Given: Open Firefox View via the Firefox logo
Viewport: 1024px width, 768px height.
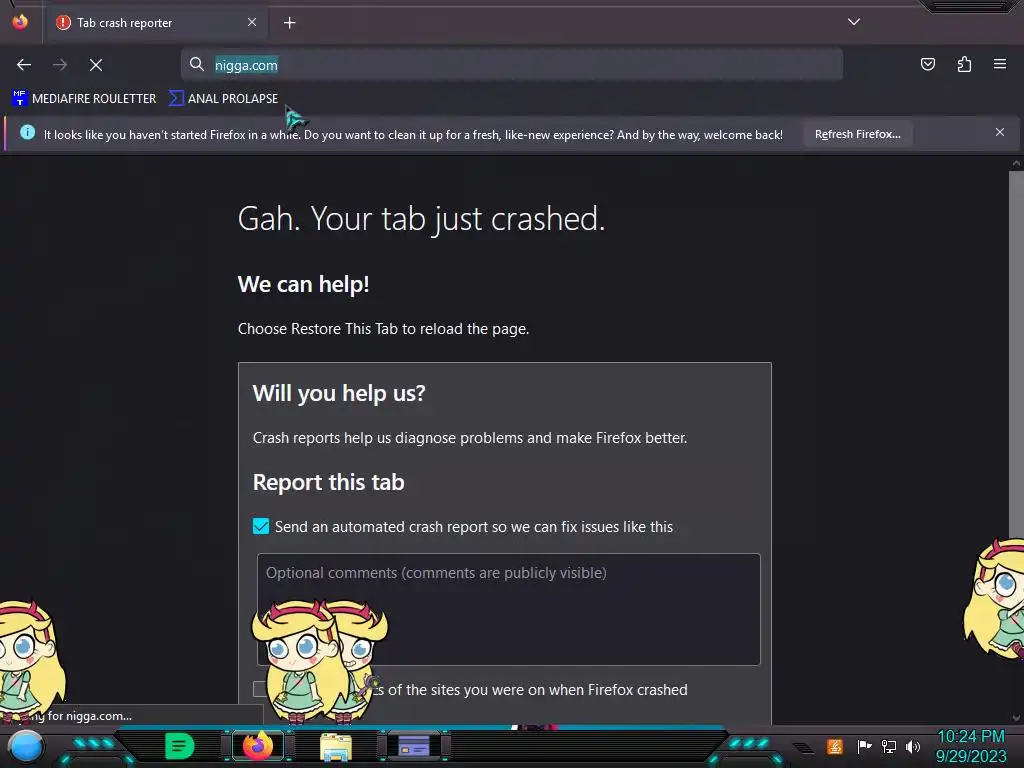Looking at the screenshot, I should click(x=20, y=22).
